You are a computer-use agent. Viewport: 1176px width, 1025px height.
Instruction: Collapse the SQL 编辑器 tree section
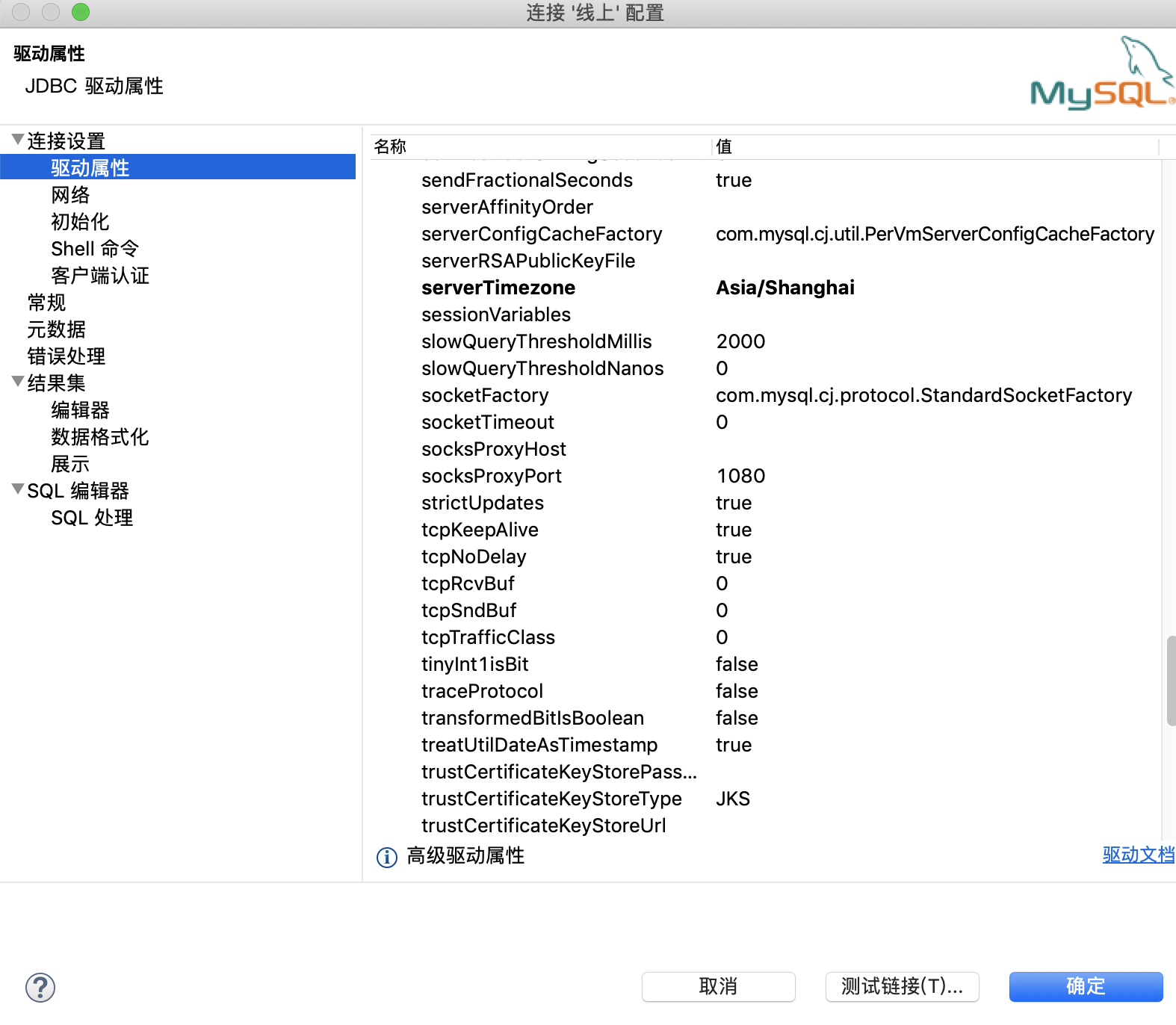pyautogui.click(x=18, y=489)
